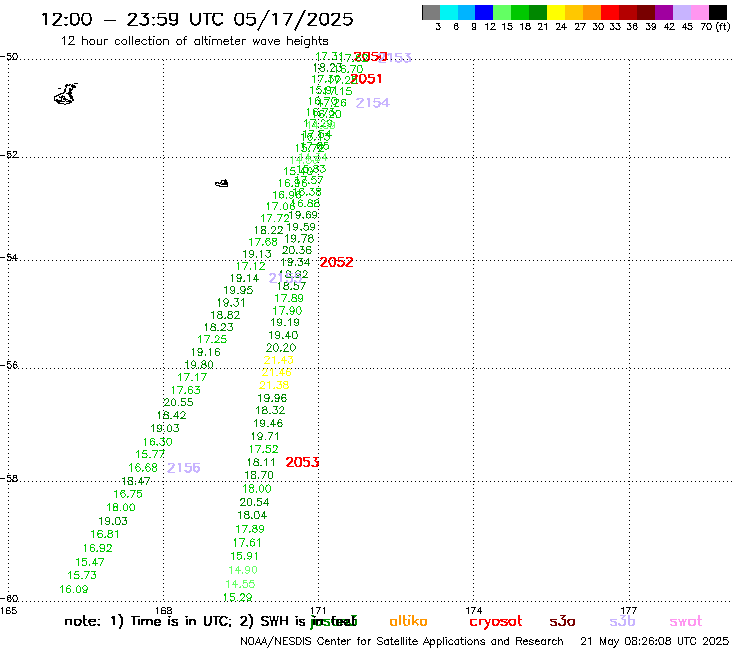This screenshot has width=740, height=650.
Task: Click the wave height value 20.36
Action: (297, 251)
